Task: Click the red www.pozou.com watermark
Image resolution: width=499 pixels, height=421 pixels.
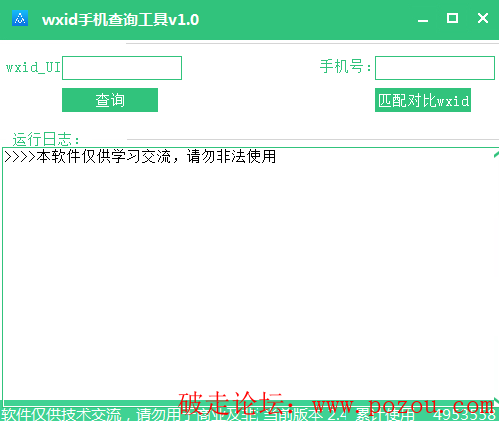Action: pos(403,405)
